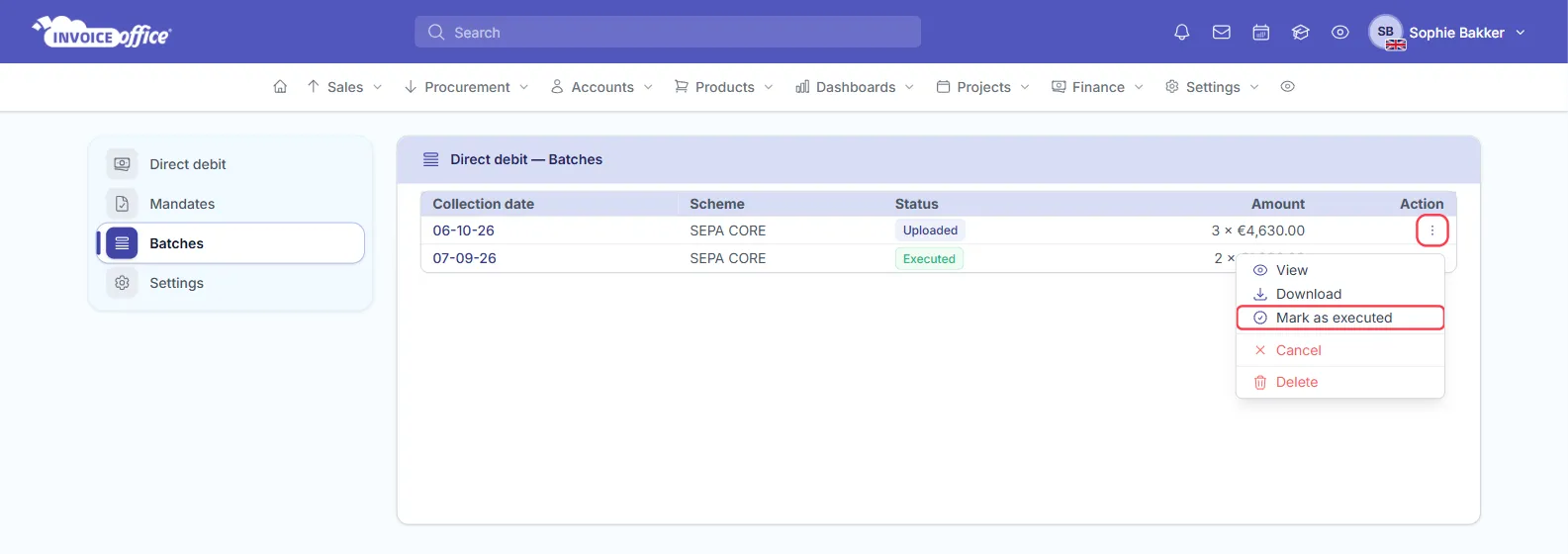Click the Amount column header
The height and width of the screenshot is (554, 1568).
1278,204
